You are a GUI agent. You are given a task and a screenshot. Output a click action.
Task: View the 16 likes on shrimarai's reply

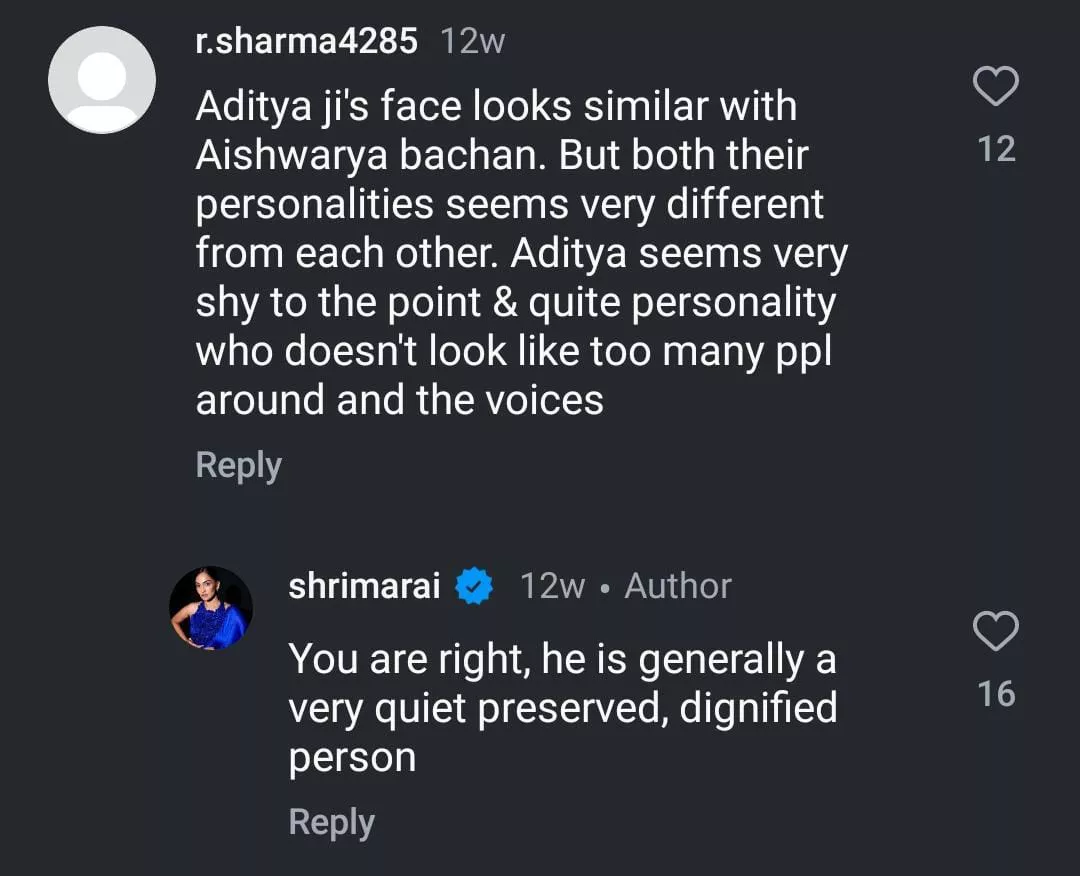tap(995, 694)
